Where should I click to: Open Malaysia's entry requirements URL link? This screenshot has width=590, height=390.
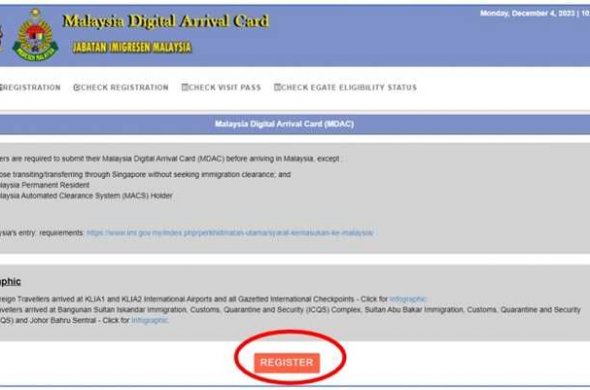point(230,233)
